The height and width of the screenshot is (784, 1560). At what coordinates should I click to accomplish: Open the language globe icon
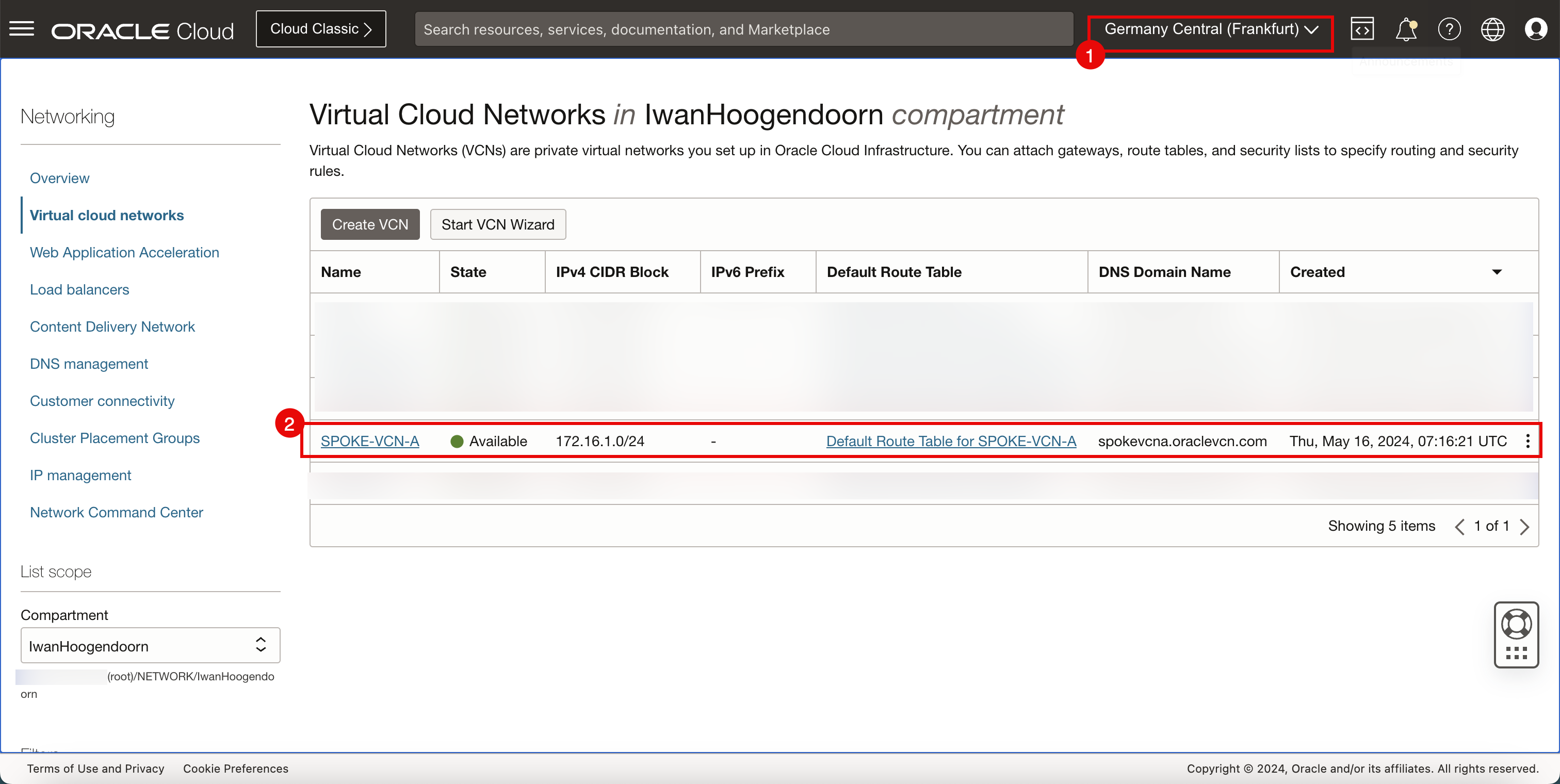tap(1492, 29)
